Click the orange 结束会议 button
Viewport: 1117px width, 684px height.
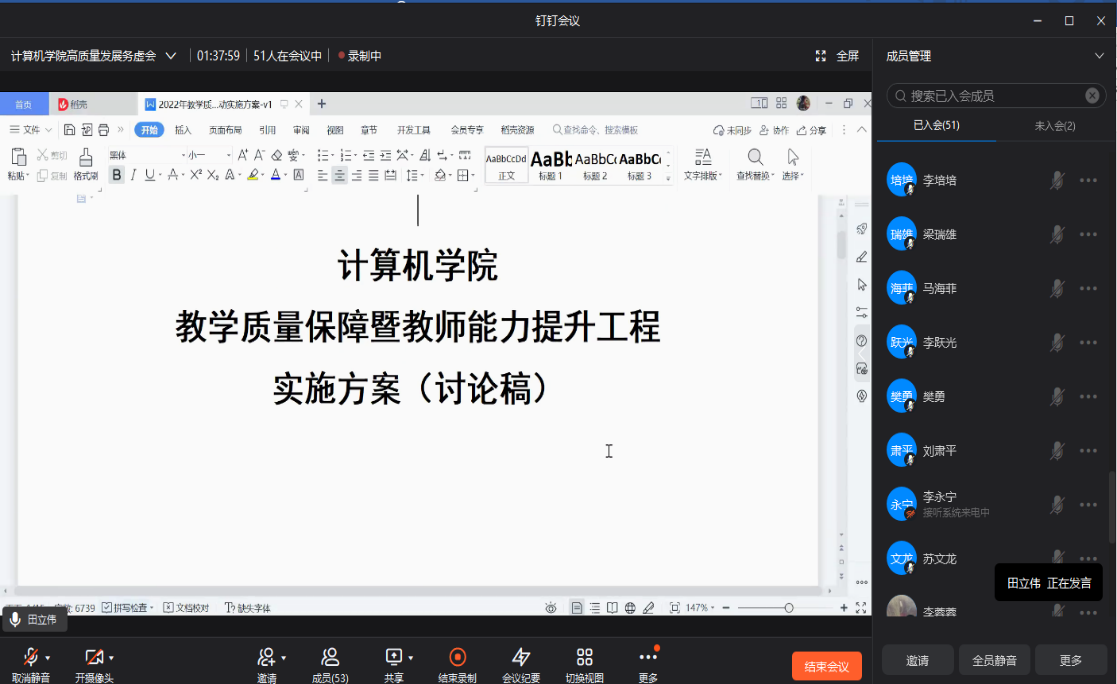click(x=826, y=666)
